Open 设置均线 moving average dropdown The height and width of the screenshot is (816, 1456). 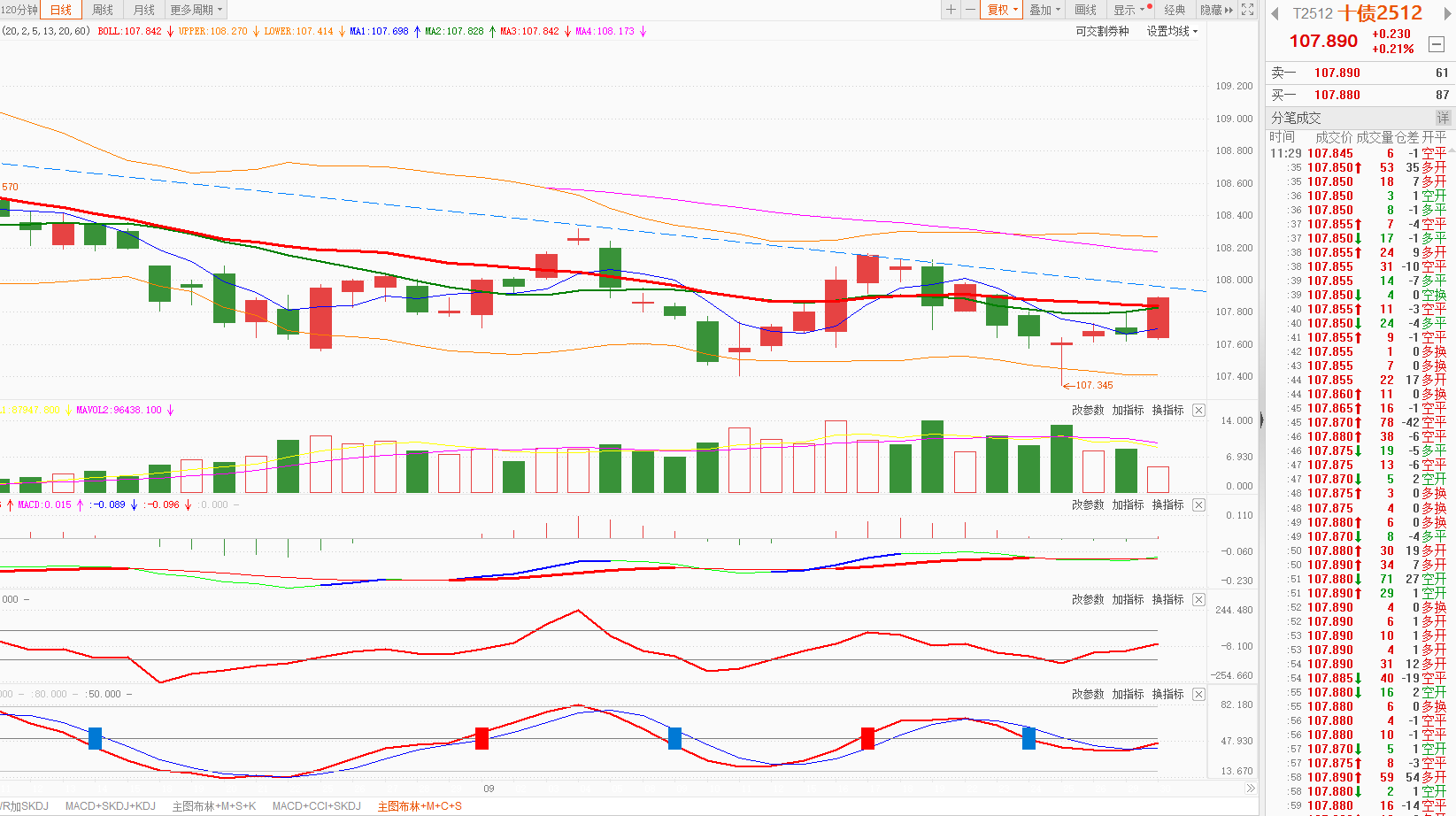pos(1172,31)
